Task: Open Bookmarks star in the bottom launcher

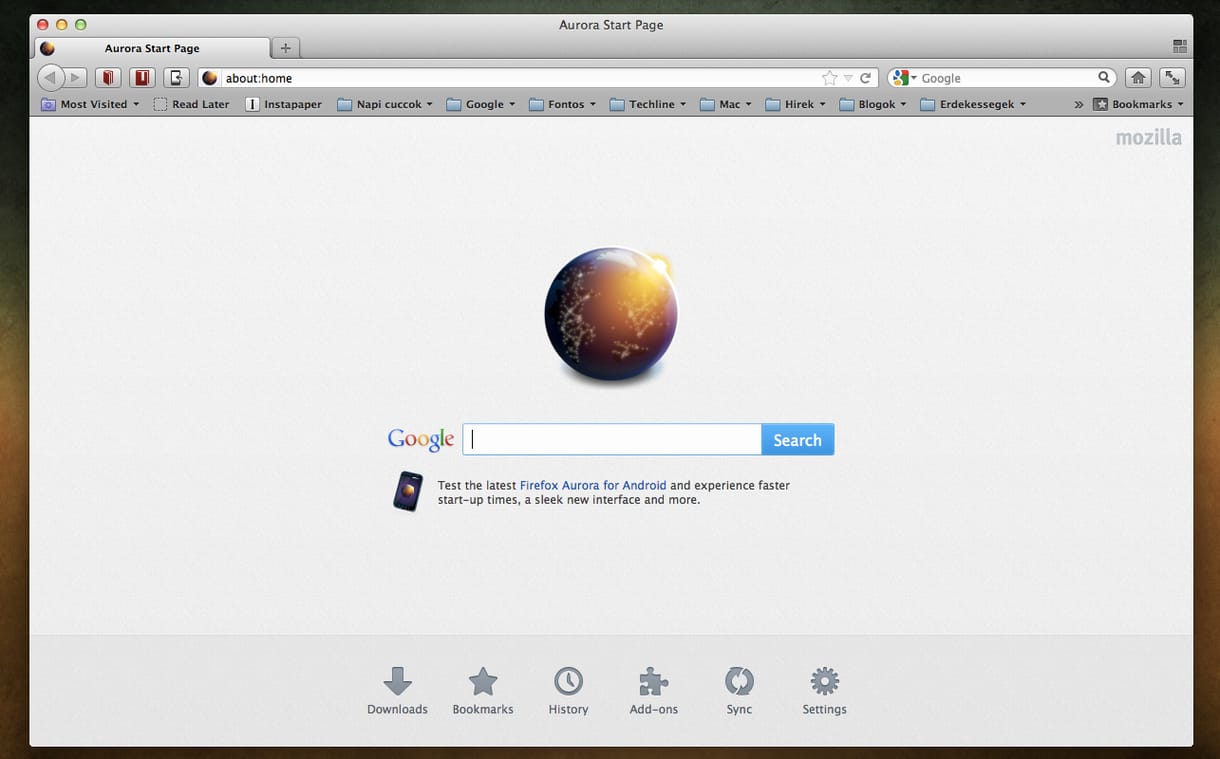Action: [x=483, y=691]
